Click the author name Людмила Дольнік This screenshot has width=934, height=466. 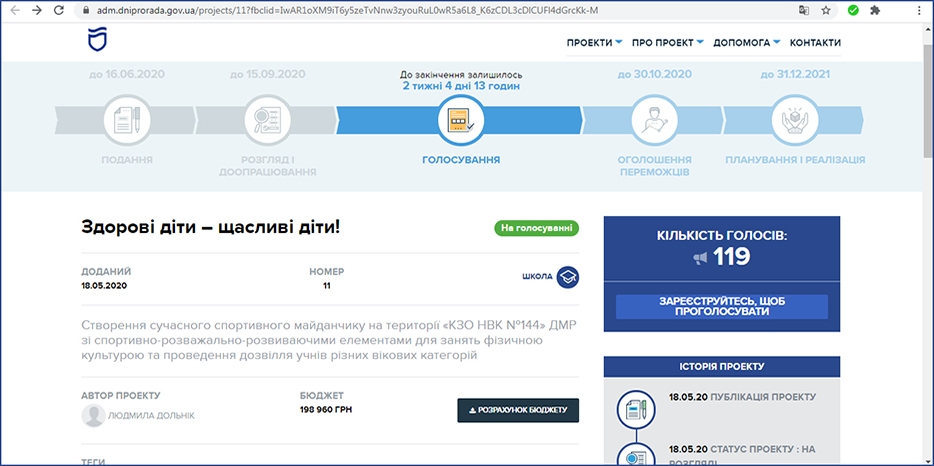click(x=151, y=416)
